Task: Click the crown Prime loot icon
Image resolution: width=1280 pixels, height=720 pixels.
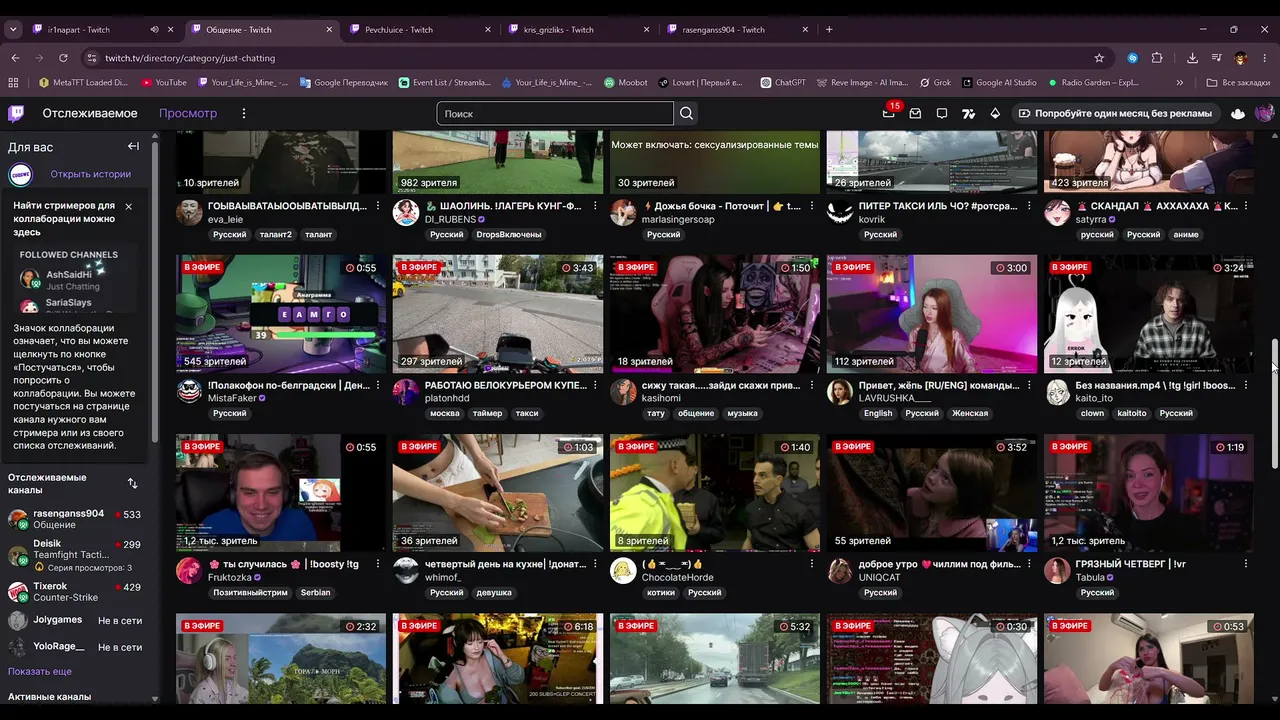Action: coord(1238,114)
